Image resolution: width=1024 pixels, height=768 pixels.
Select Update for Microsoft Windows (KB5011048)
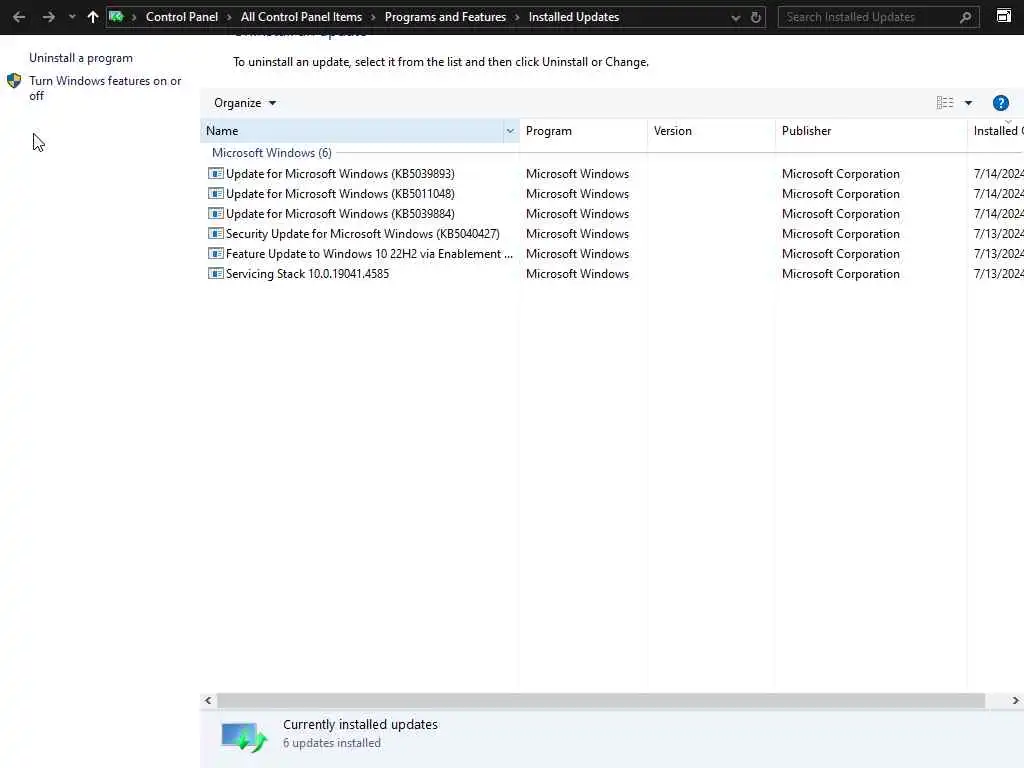pyautogui.click(x=340, y=194)
